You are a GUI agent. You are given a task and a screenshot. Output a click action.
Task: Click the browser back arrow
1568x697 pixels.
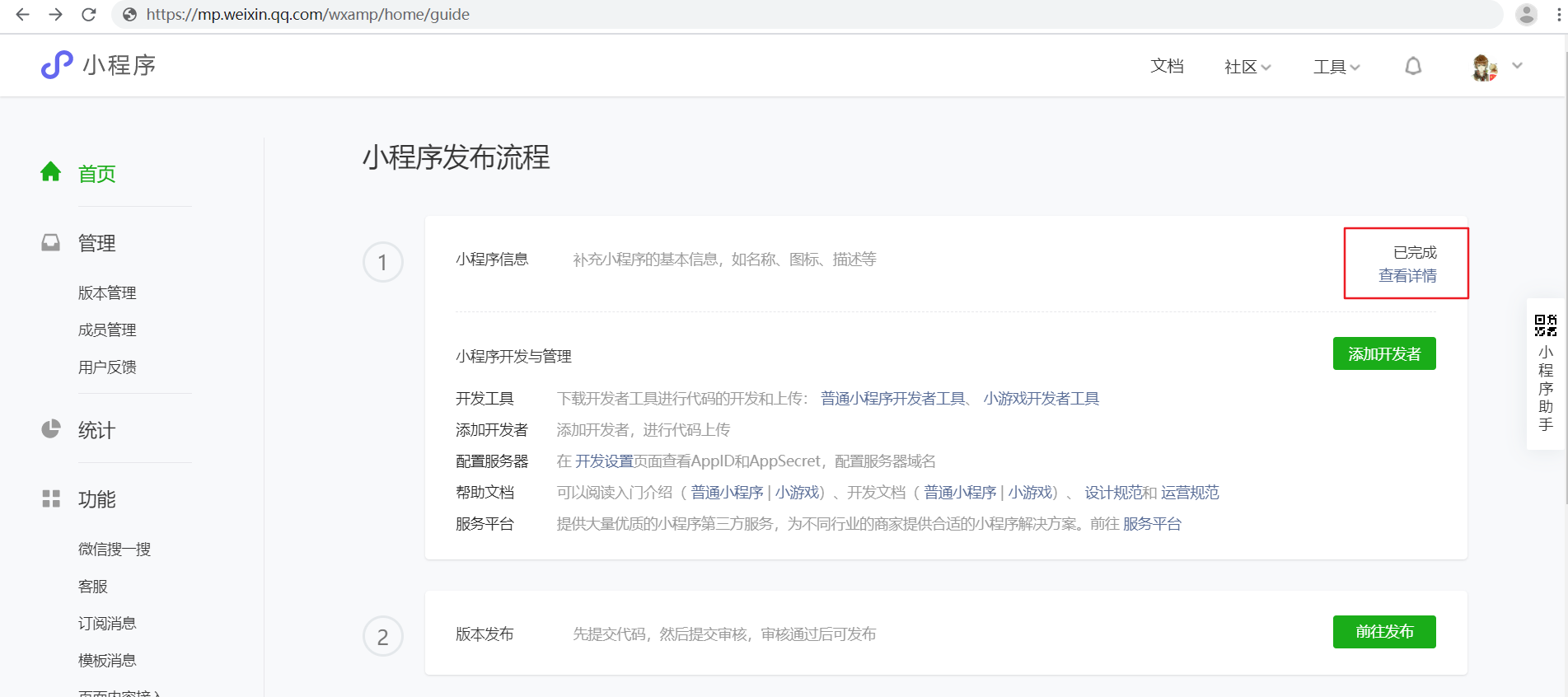[x=22, y=14]
